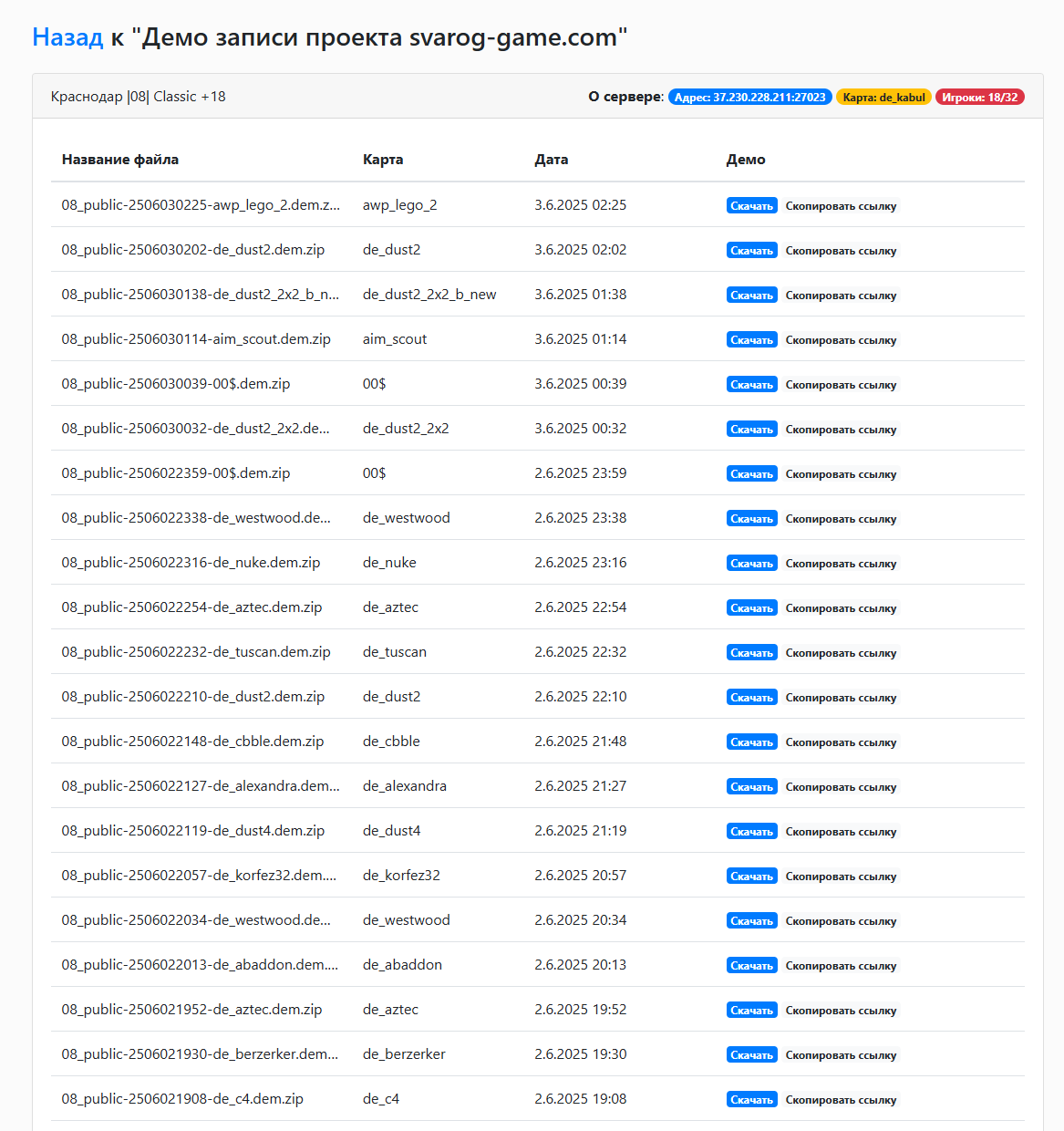
Task: Copy link for de_abaddon demo
Action: (842, 965)
